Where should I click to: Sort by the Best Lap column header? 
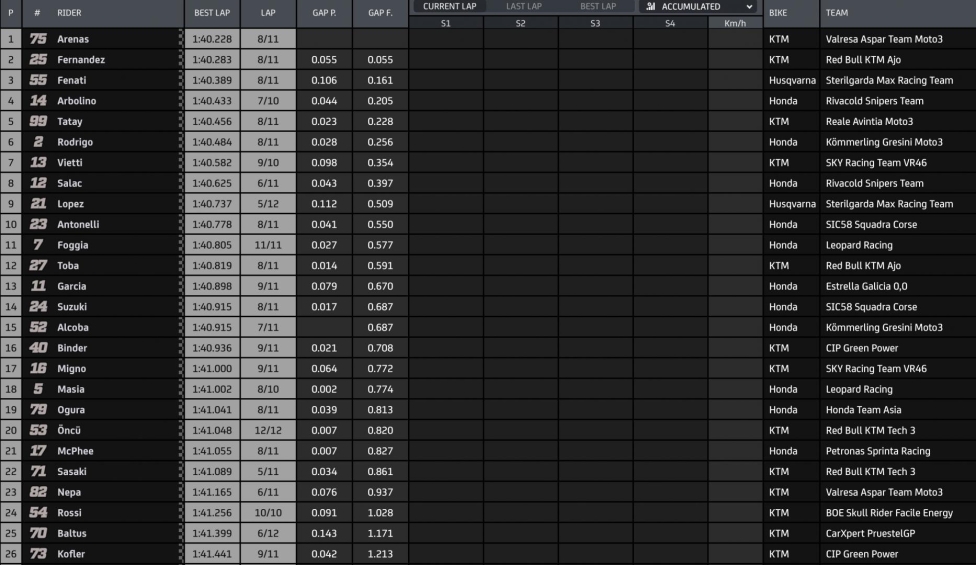click(212, 13)
